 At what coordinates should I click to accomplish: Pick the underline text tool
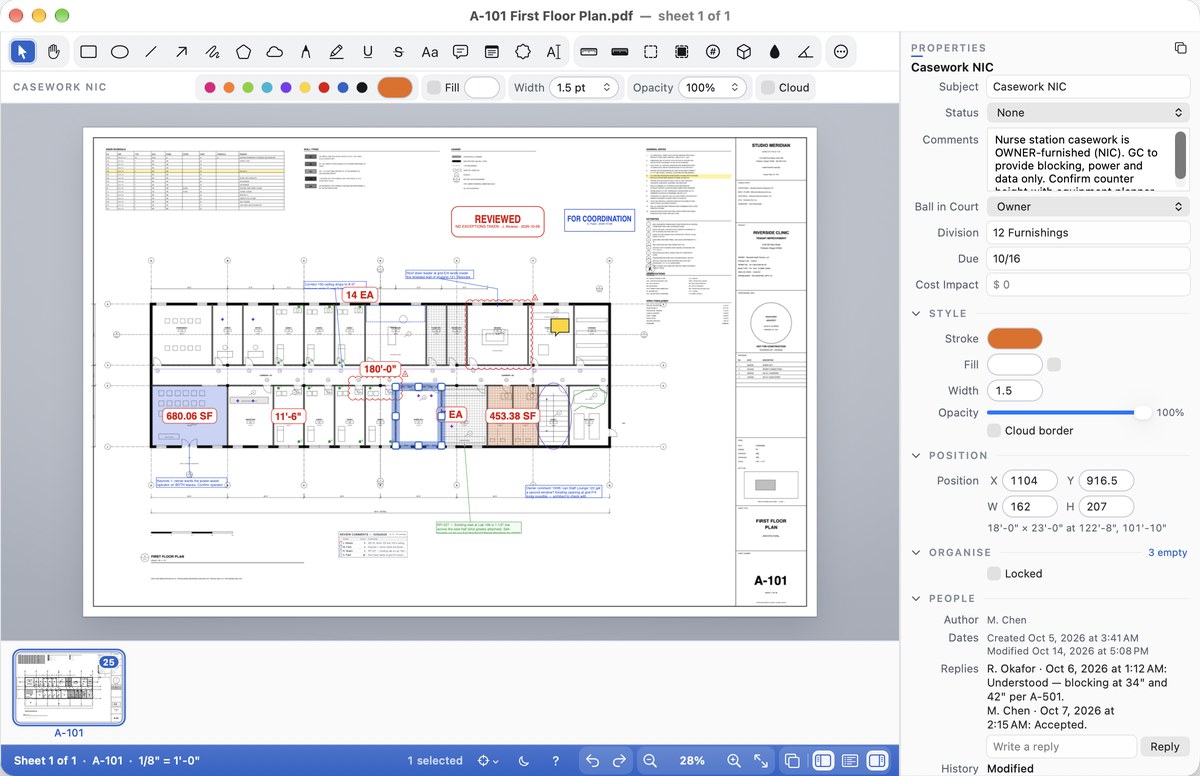coord(367,52)
